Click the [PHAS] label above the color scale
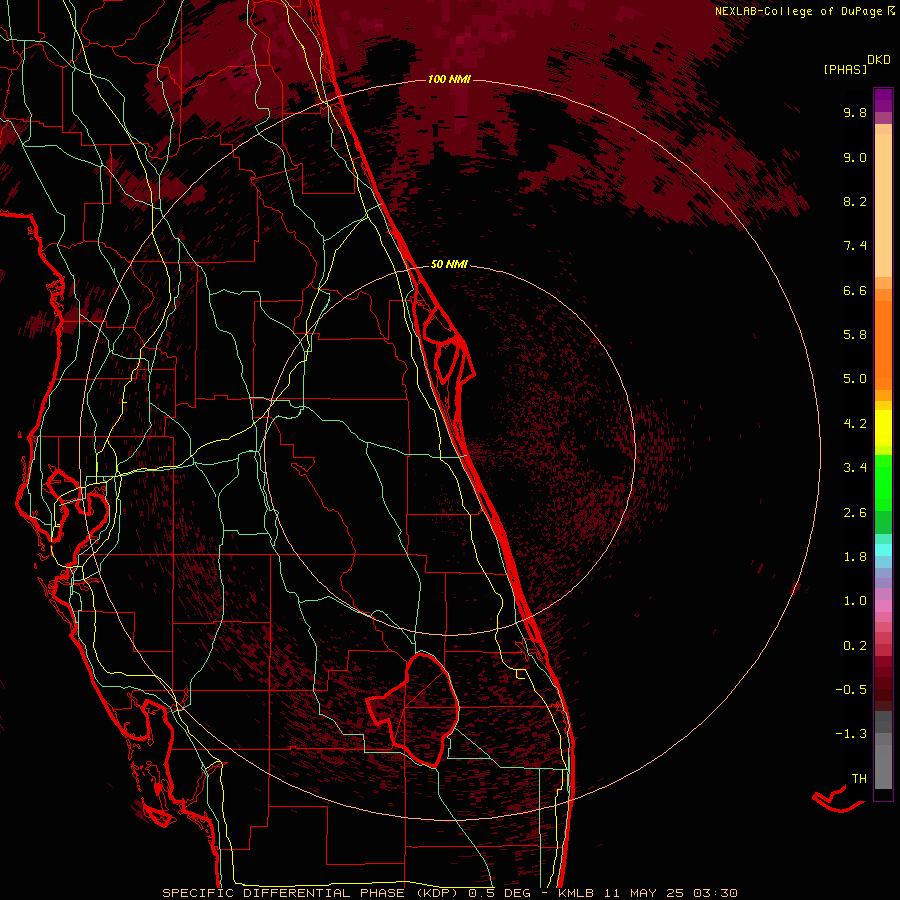 point(845,70)
